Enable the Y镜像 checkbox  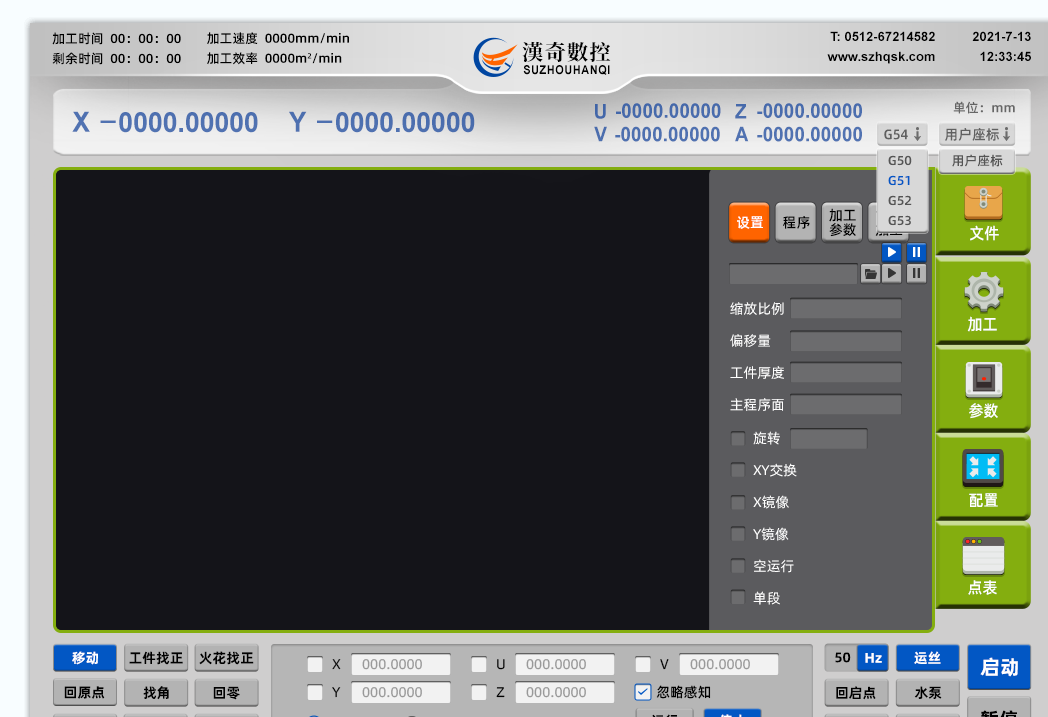tap(738, 534)
